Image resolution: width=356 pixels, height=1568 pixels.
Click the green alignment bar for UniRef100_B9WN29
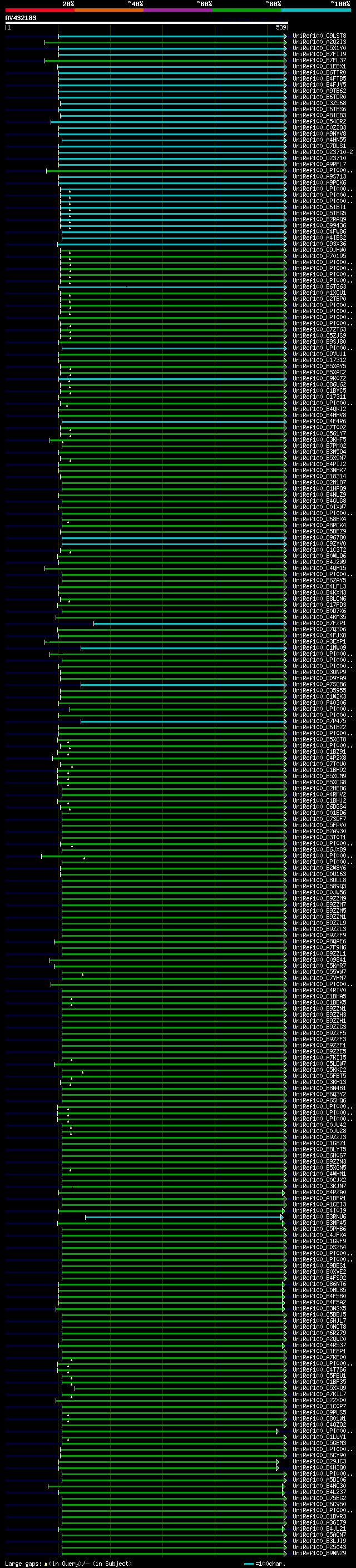click(174, 1554)
